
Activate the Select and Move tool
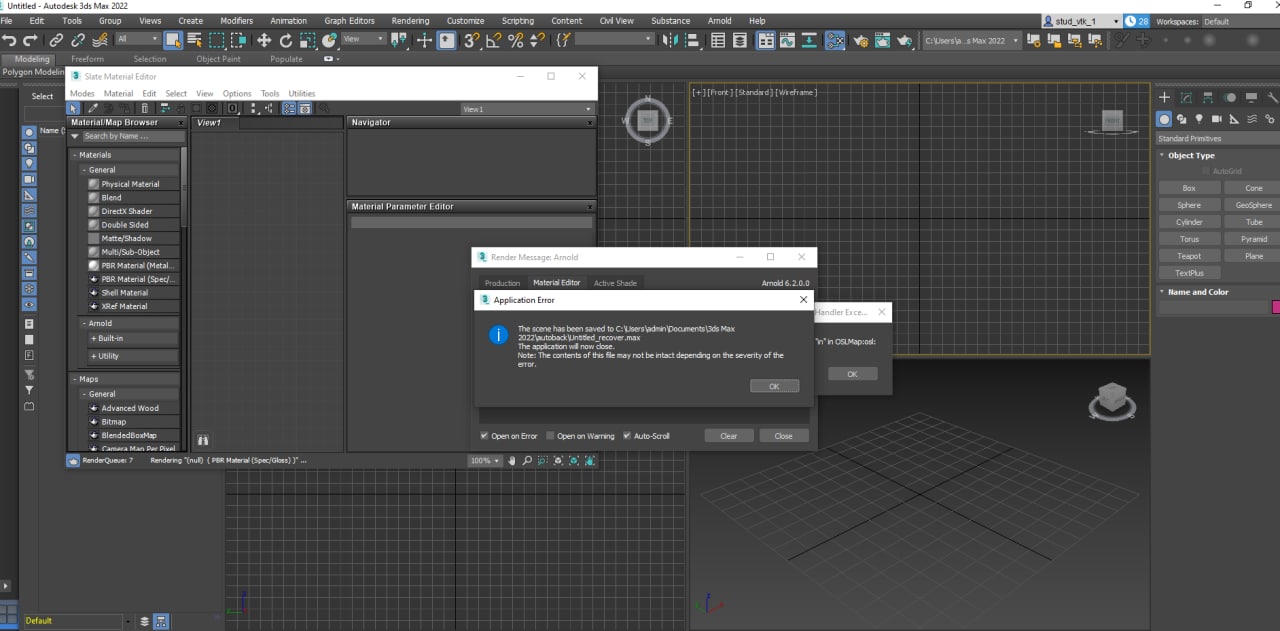(264, 40)
